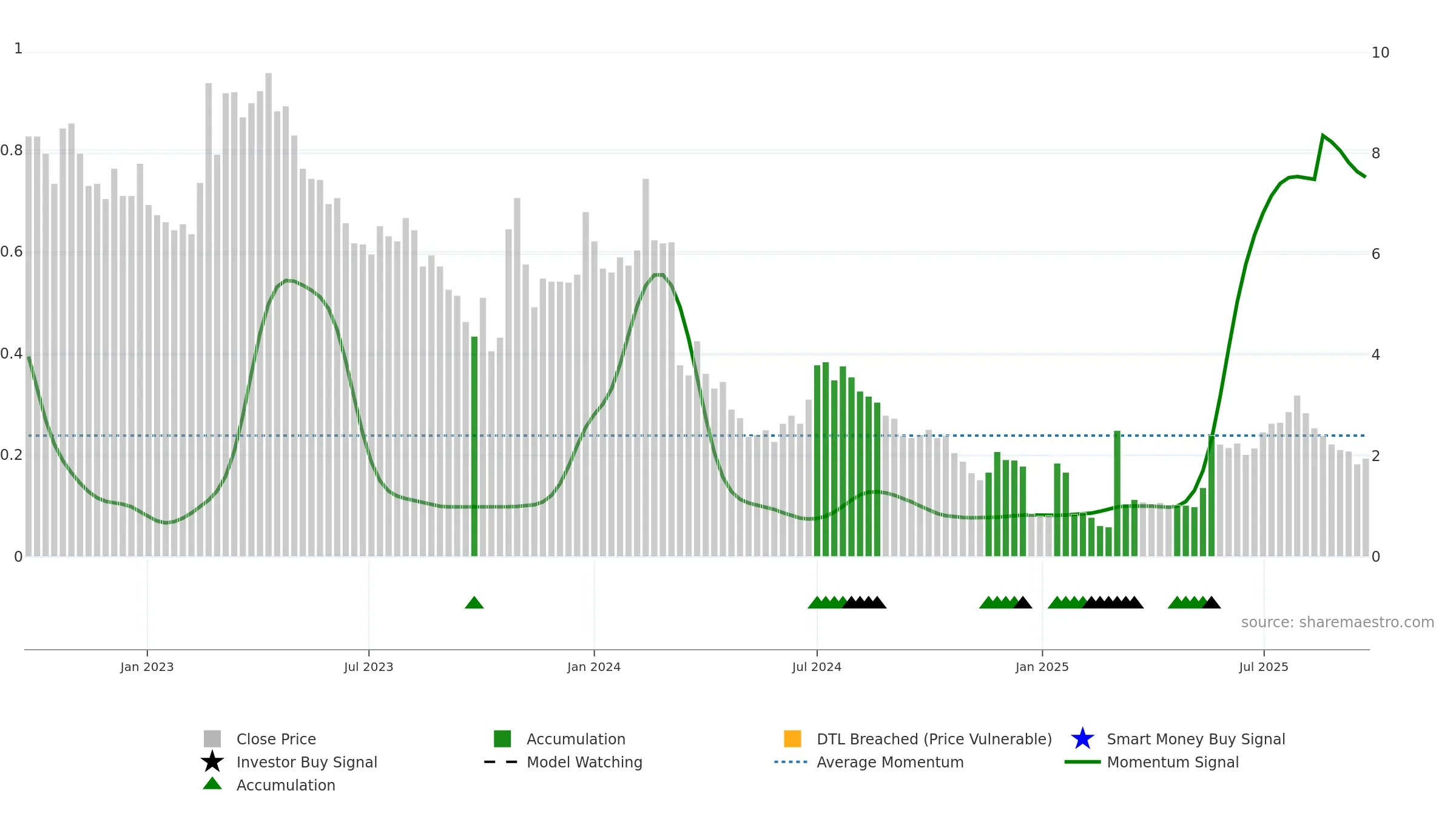Click the green Accumulation triangle legend icon
Viewport: 1456px width, 819px height.
pyautogui.click(x=212, y=784)
